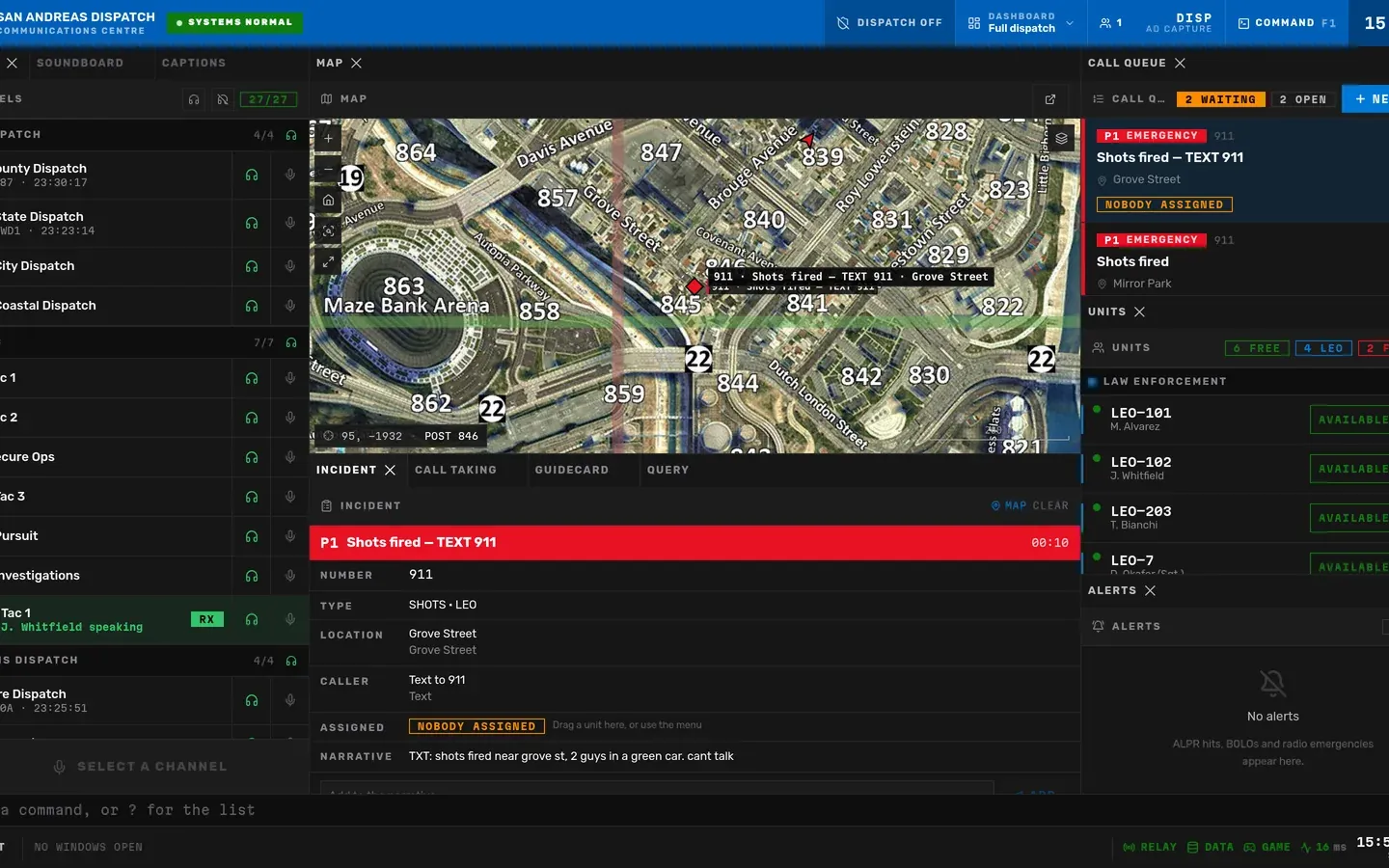
Task: Click the red incident marker on map
Action: 694,286
